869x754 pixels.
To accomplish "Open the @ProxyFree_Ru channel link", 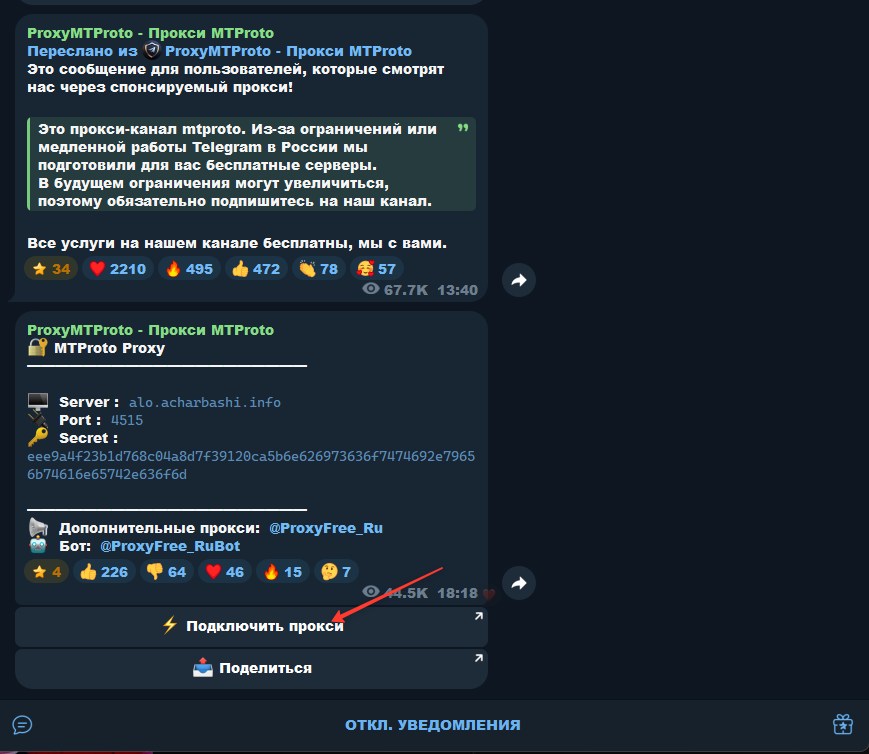I will (325, 528).
